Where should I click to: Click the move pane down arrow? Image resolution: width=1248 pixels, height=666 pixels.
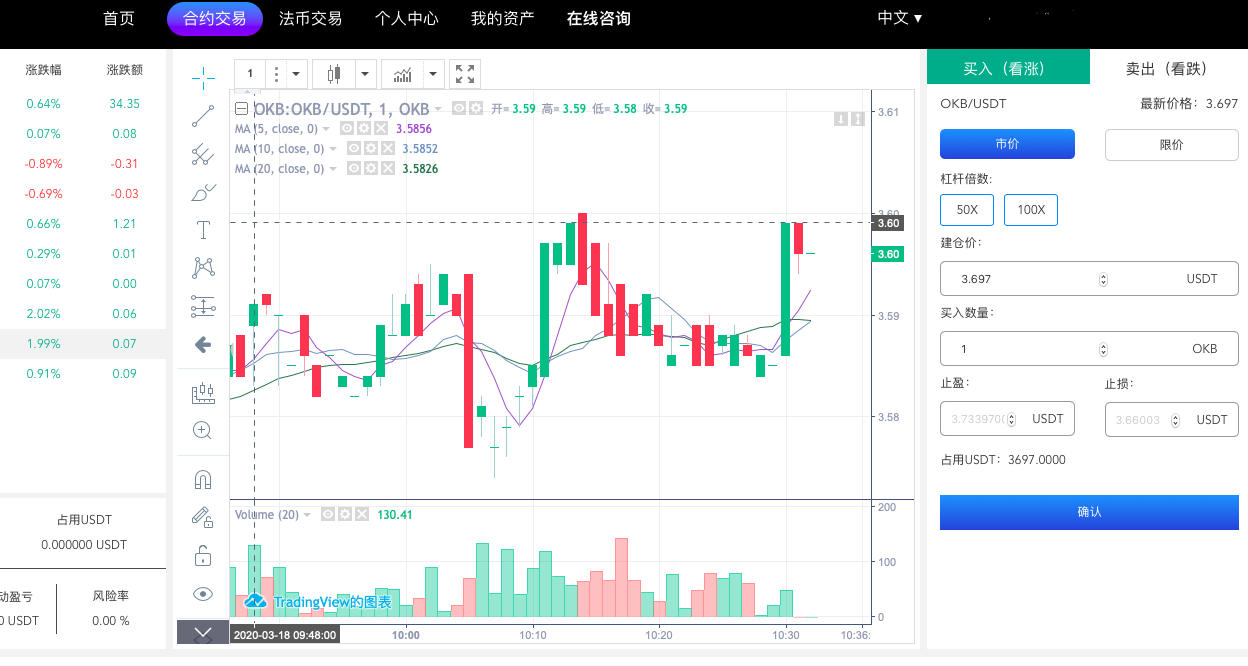pyautogui.click(x=842, y=119)
